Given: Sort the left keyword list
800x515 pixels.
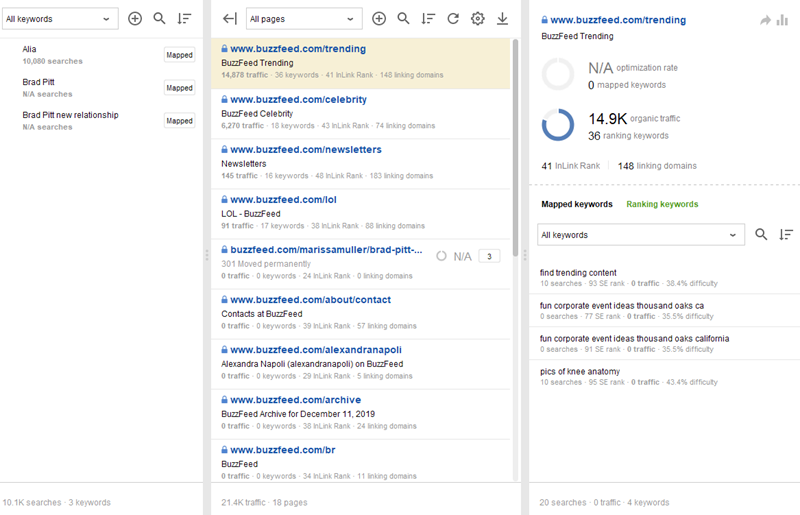Looking at the screenshot, I should pyautogui.click(x=184, y=19).
